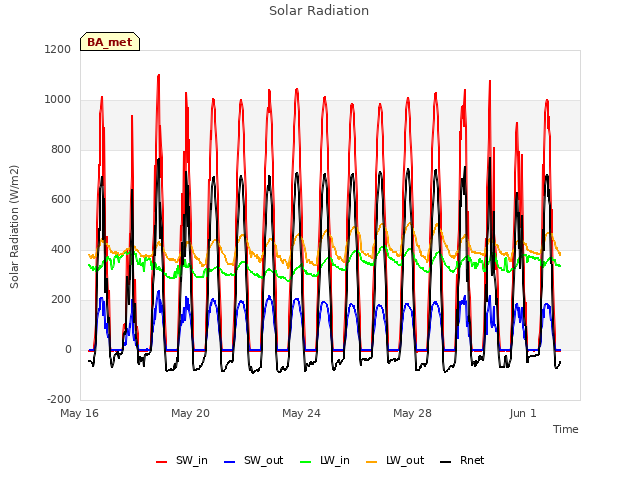
Task: Toggle the SW_out legend entry
Action: pos(253,461)
